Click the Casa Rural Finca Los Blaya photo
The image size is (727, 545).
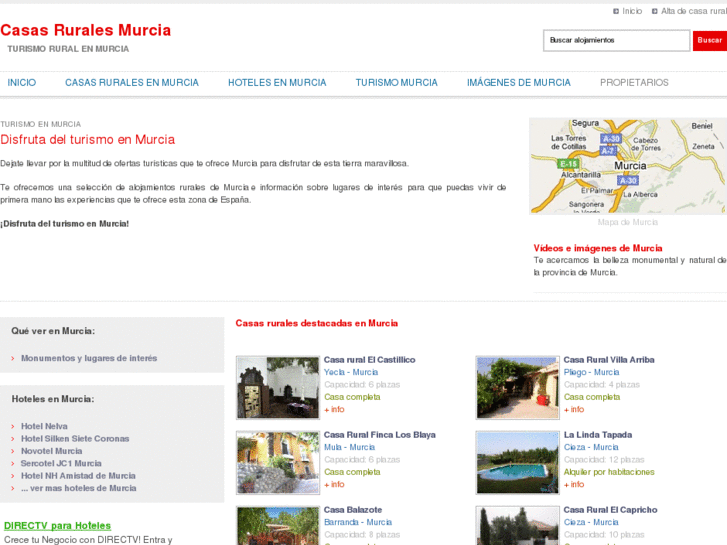coord(278,462)
